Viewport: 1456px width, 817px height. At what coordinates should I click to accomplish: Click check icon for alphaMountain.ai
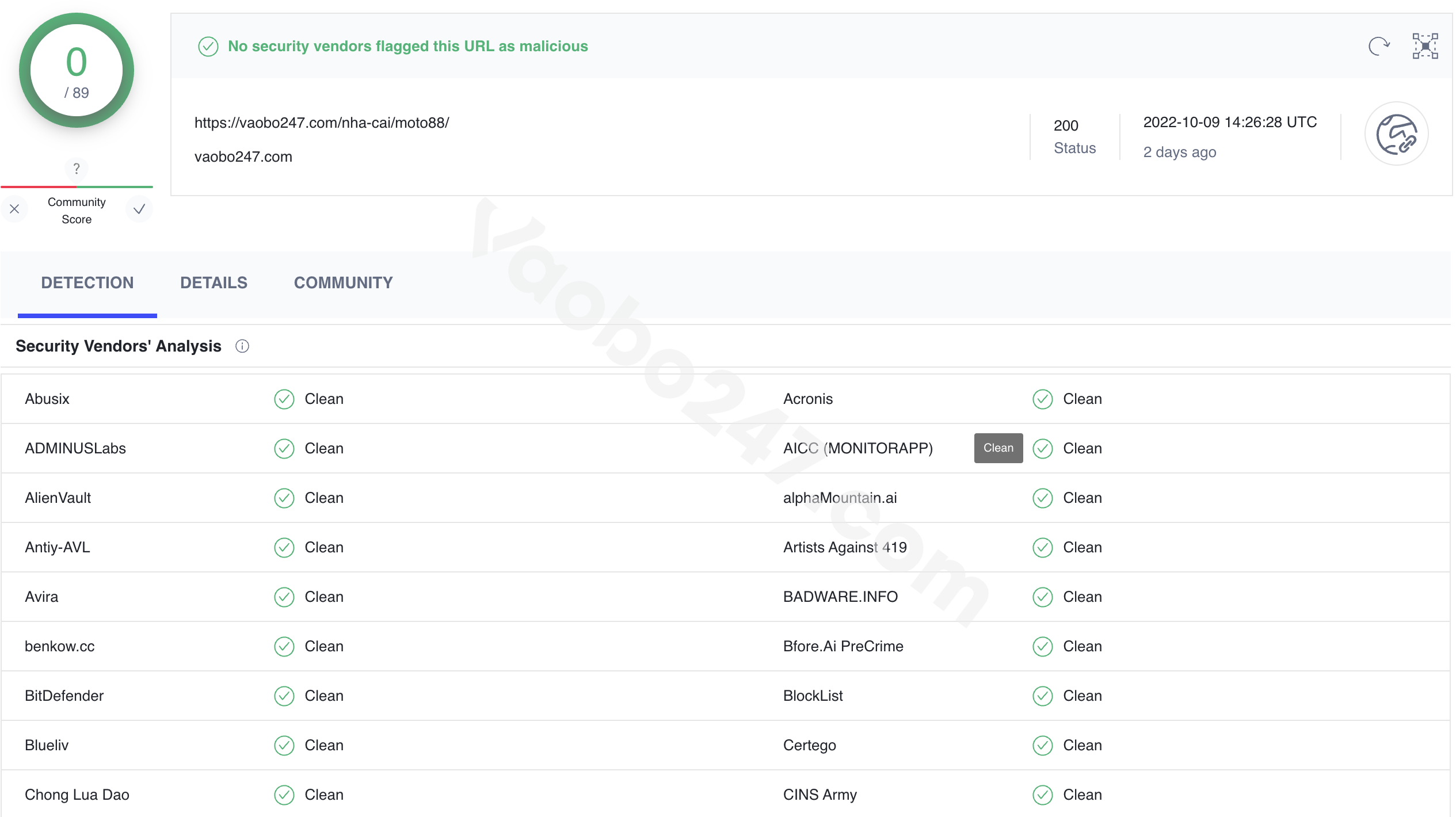pos(1042,498)
